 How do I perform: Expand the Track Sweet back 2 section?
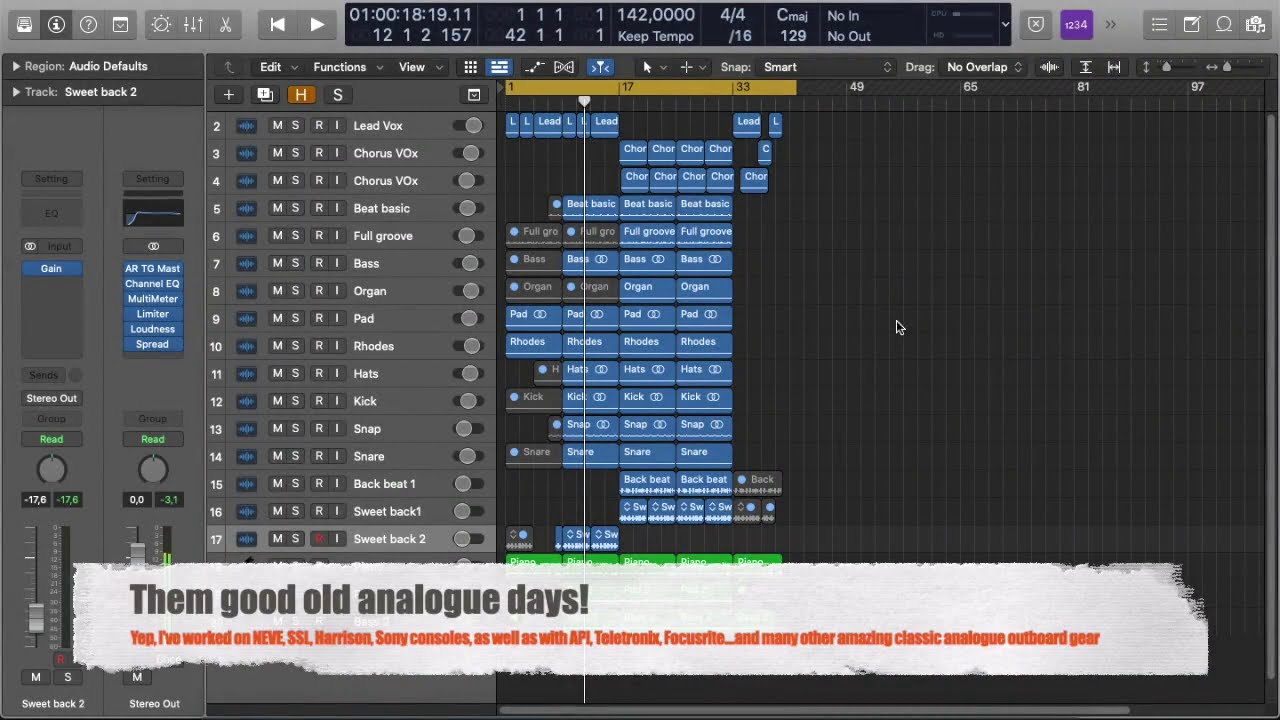pos(16,92)
